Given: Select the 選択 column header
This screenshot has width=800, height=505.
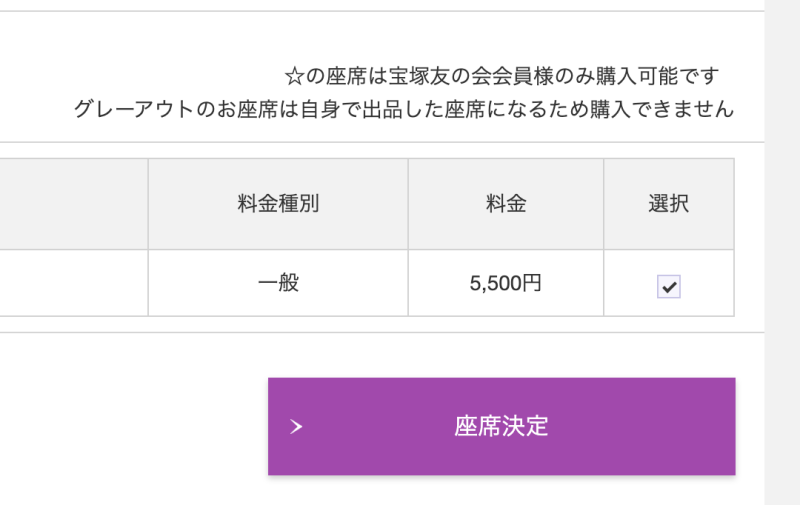Looking at the screenshot, I should (x=669, y=204).
